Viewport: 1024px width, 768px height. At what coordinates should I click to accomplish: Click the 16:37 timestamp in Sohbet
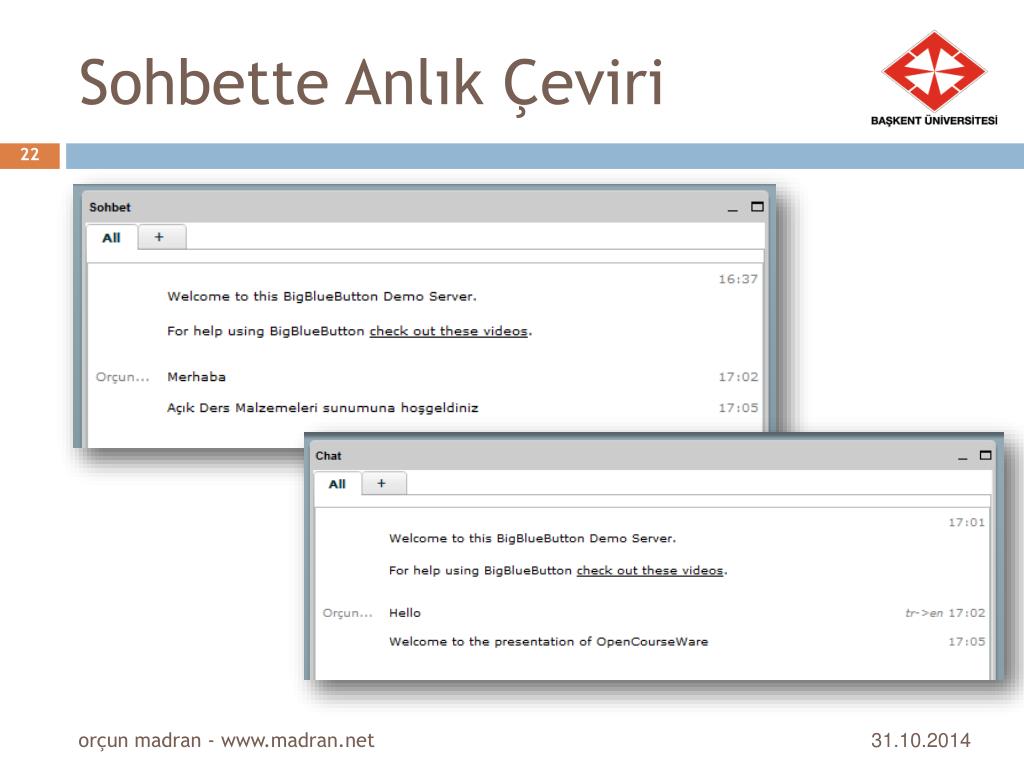[738, 280]
